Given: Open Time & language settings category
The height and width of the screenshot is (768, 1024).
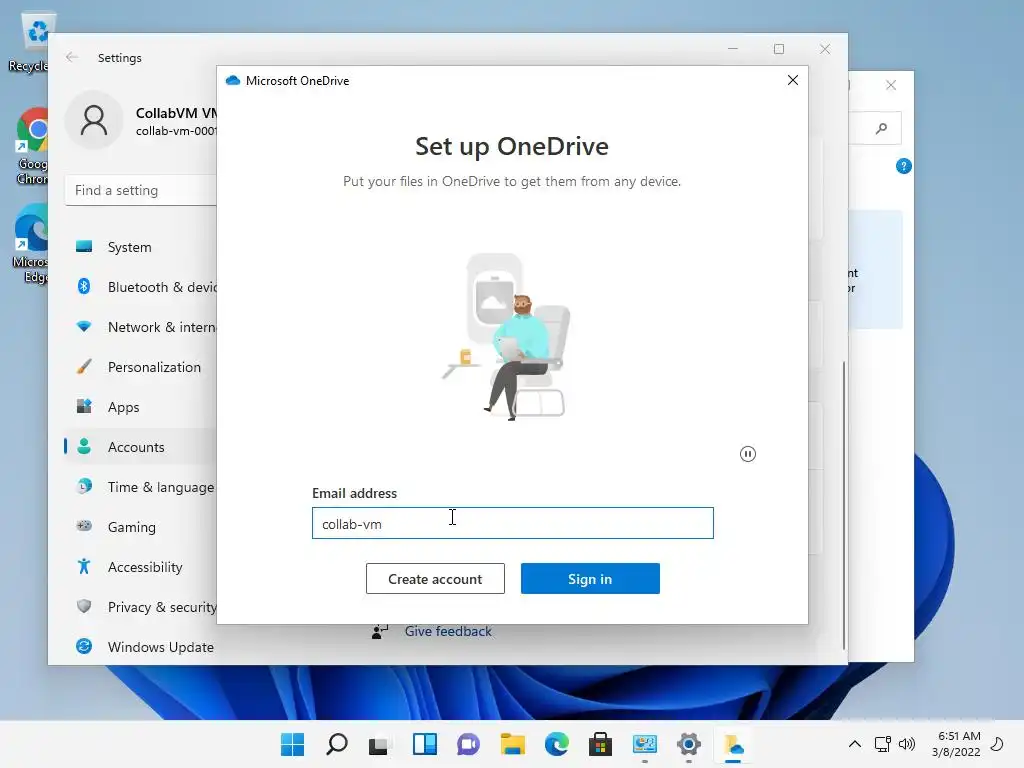Looking at the screenshot, I should pos(140,487).
